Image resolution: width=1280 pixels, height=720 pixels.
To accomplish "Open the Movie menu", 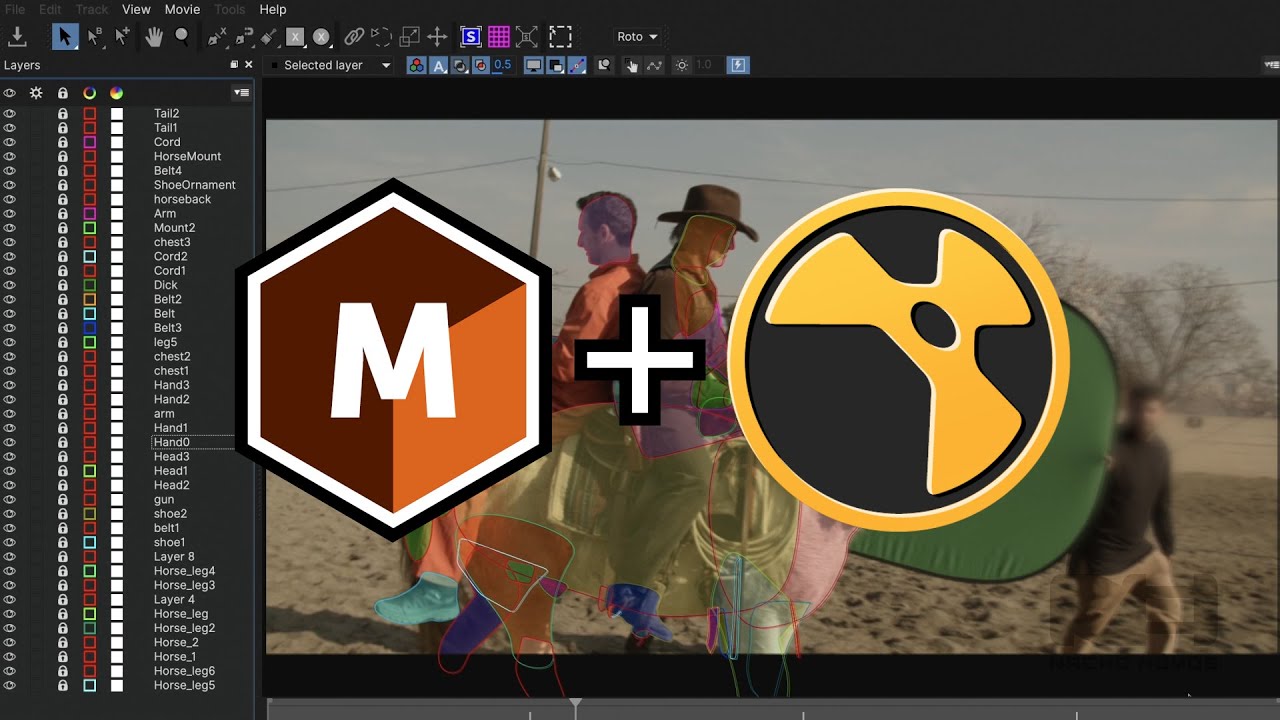I will [182, 9].
